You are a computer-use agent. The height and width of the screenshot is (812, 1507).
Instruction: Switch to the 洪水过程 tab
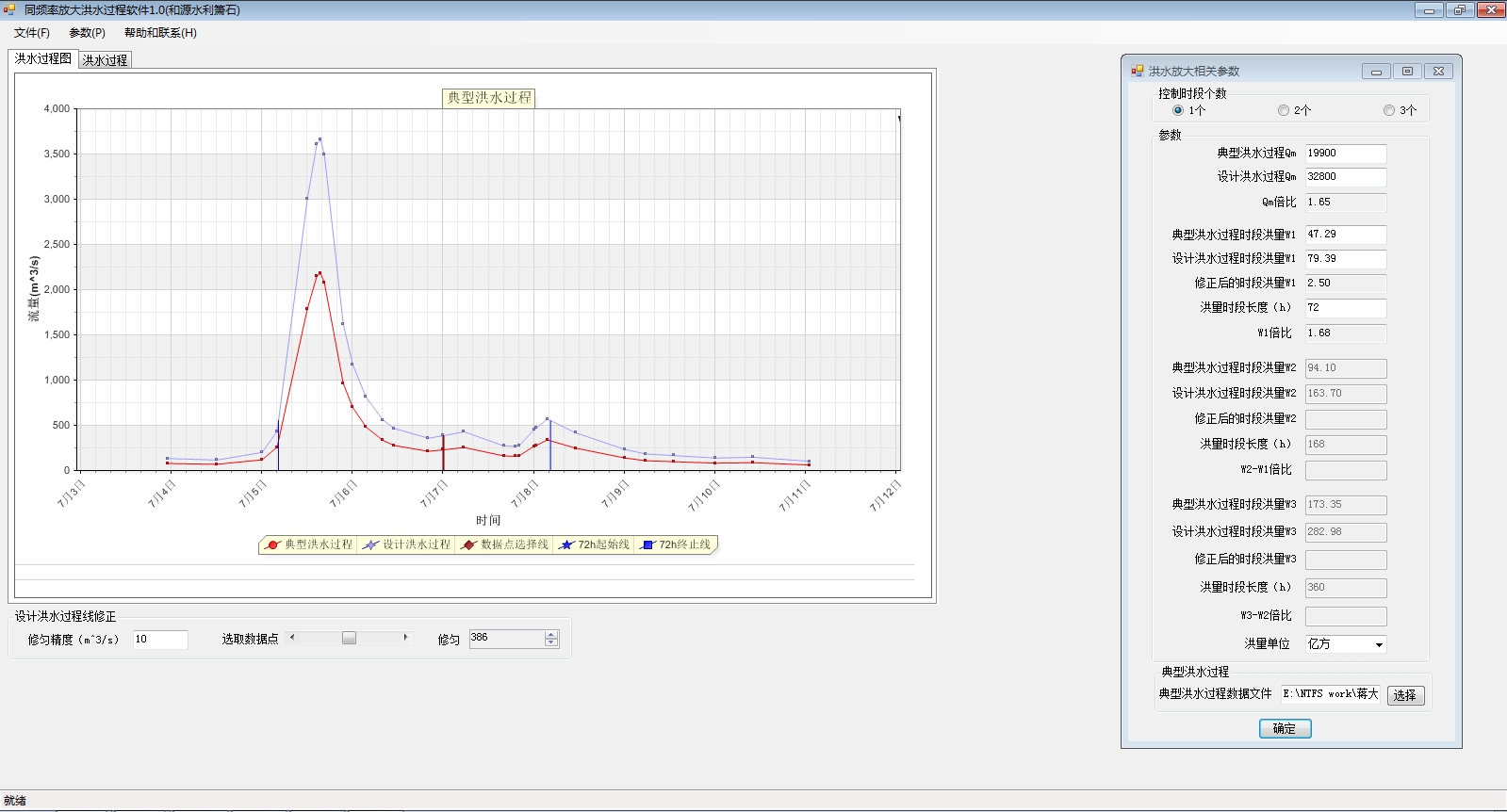click(105, 60)
